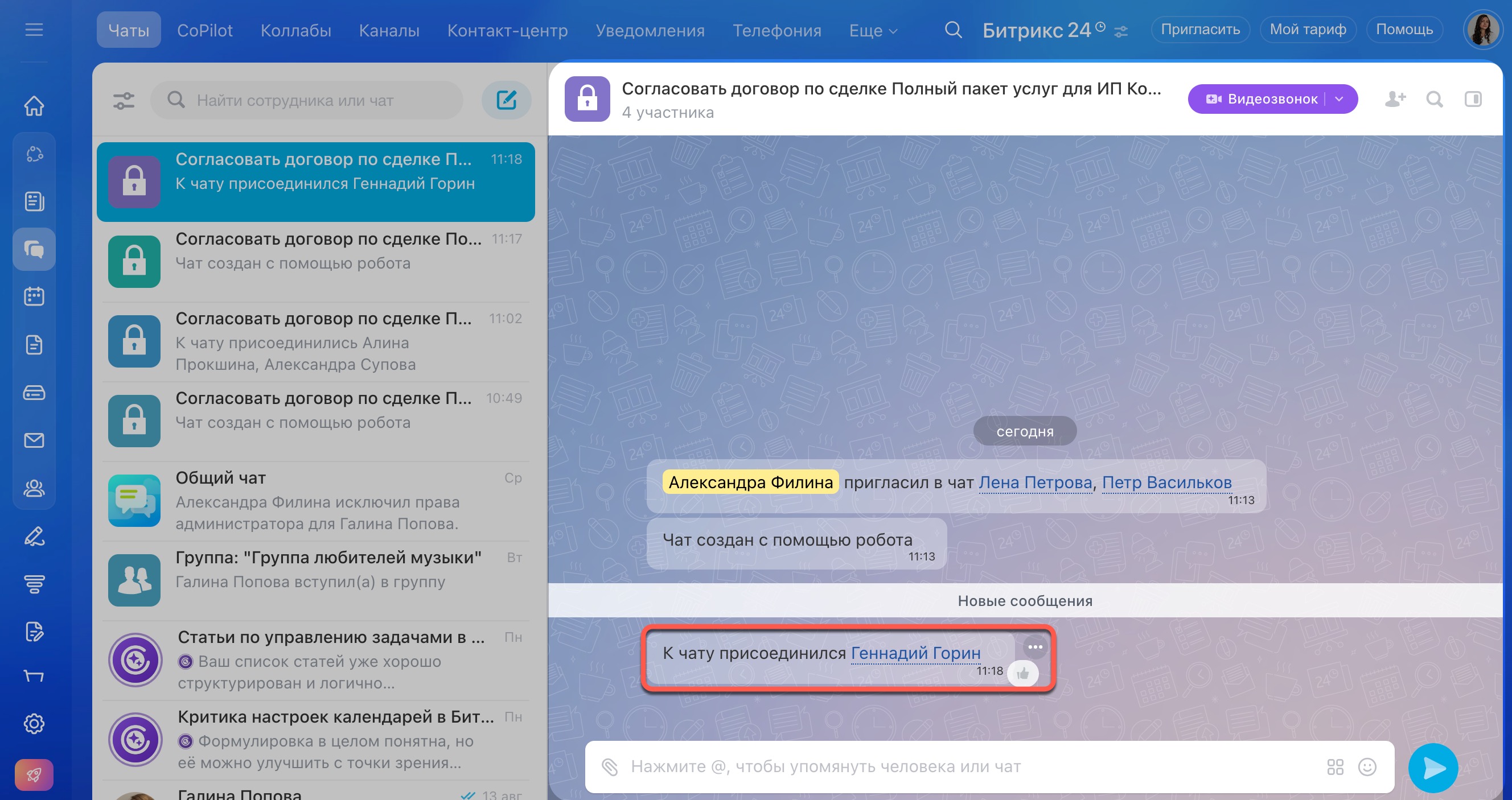
Task: Click the 4 участника participants count
Action: click(x=668, y=113)
